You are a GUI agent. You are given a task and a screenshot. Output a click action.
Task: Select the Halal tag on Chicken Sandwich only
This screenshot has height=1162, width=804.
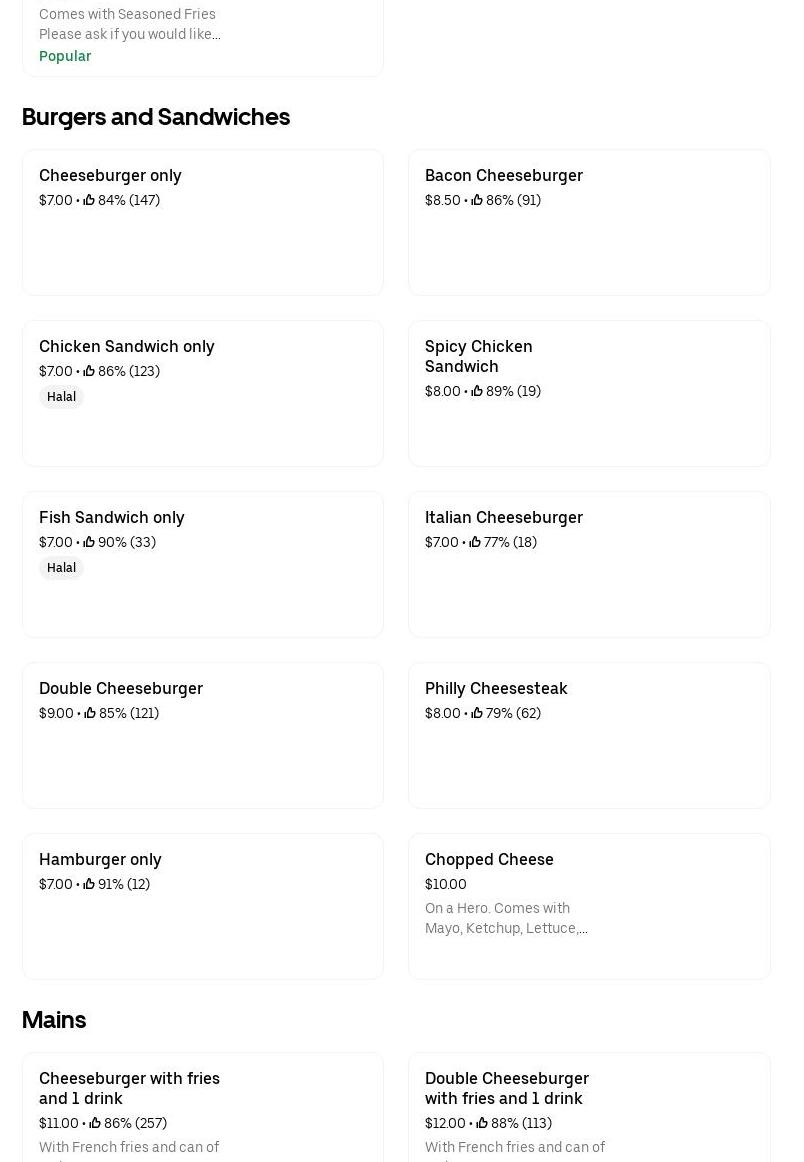pos(61,397)
